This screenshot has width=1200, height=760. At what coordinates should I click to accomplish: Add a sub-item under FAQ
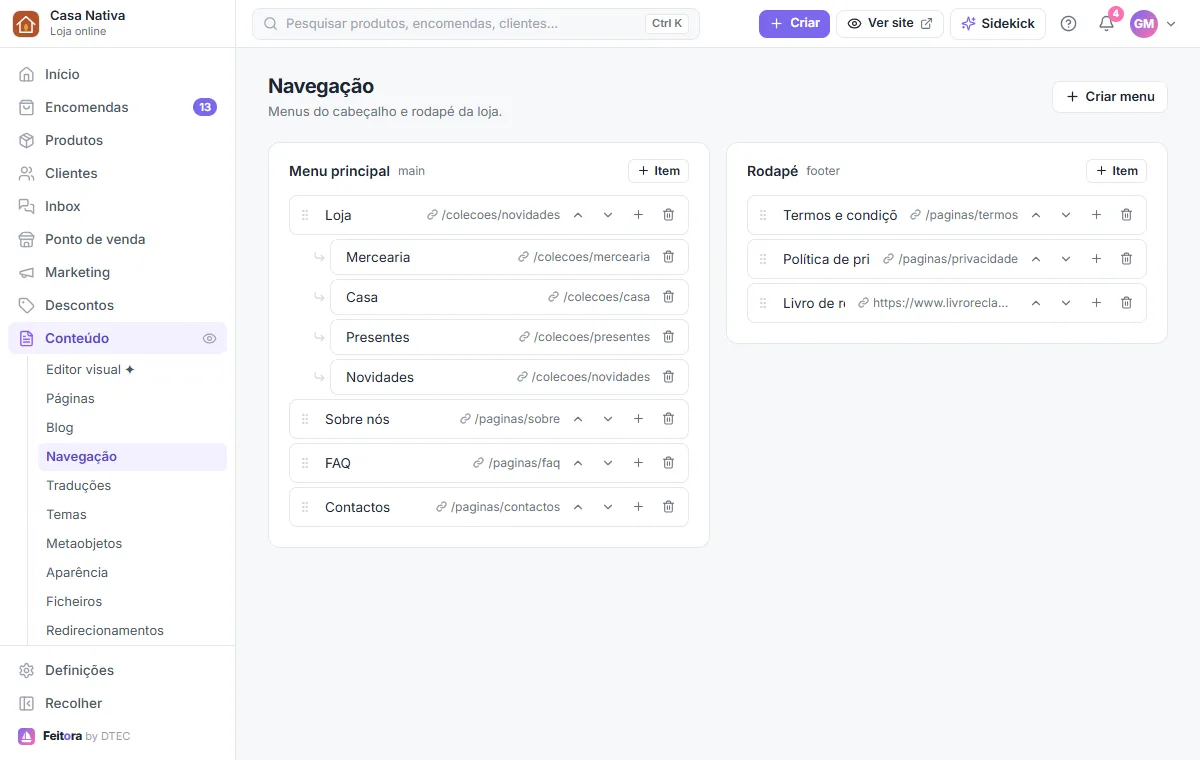point(638,463)
